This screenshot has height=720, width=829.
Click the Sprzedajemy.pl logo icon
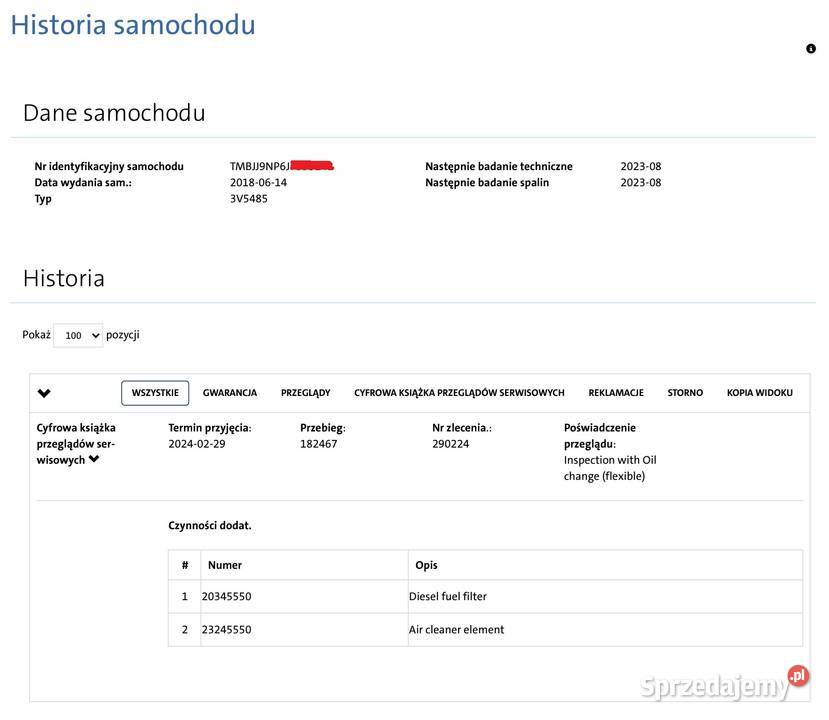pyautogui.click(x=795, y=675)
